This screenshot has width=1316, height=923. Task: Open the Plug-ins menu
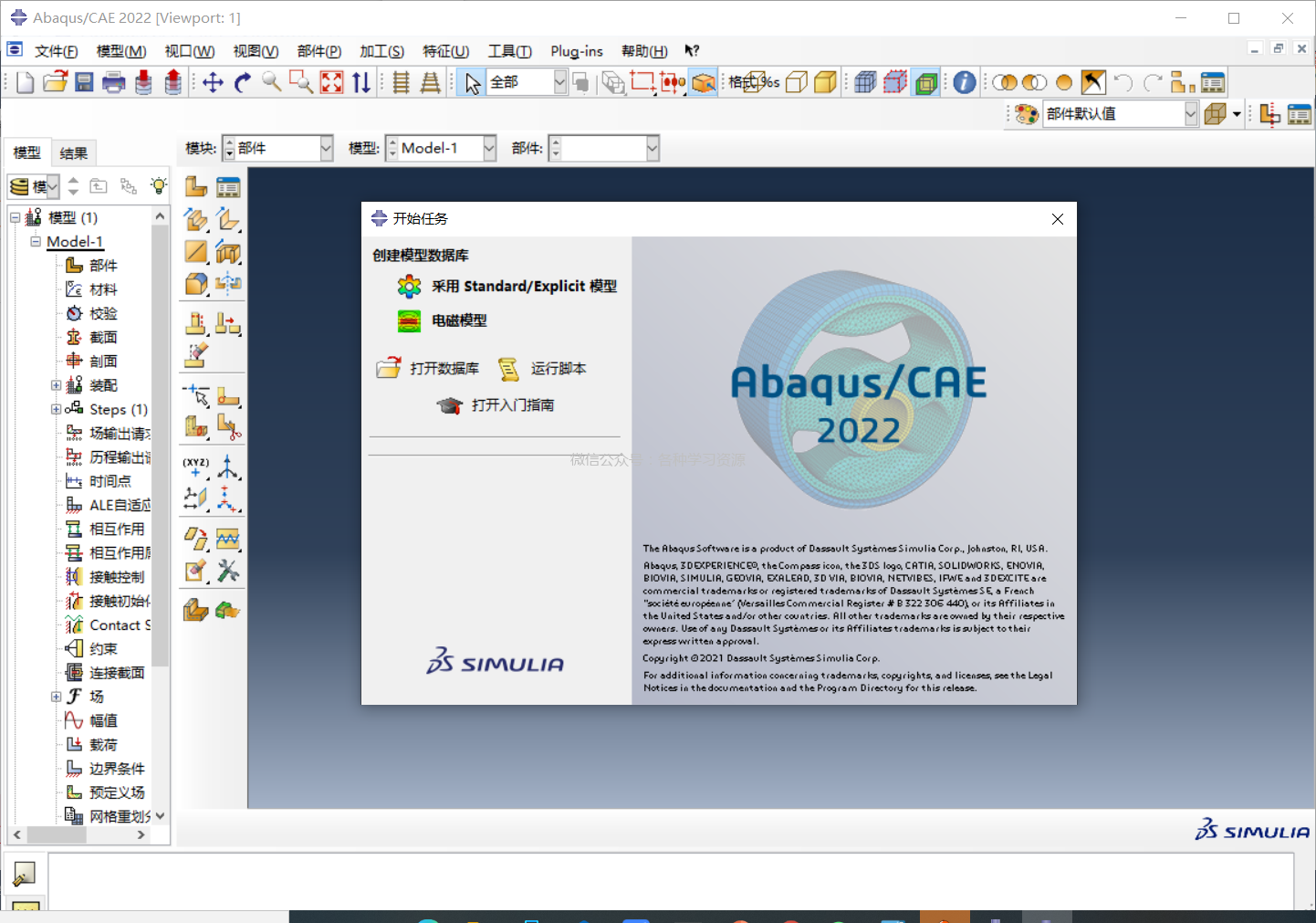point(577,51)
